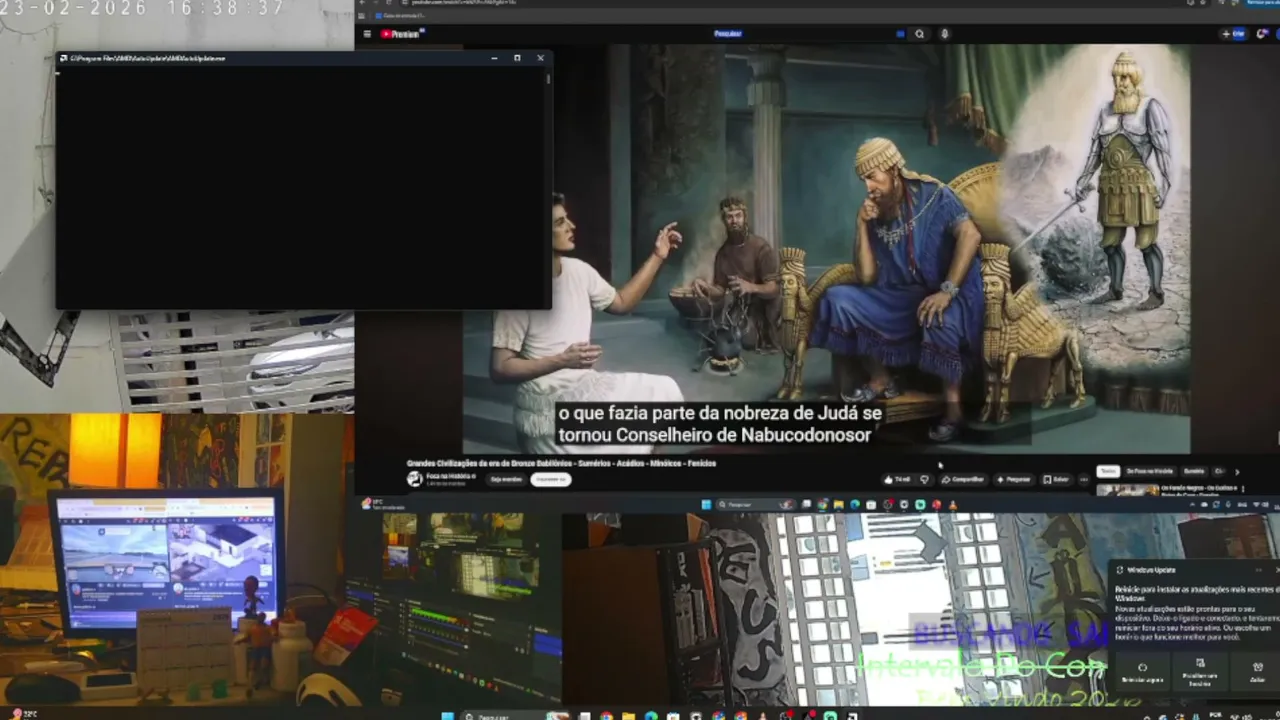1280x720 pixels.
Task: Click Adiar in Windows Update notification
Action: coord(1257,672)
